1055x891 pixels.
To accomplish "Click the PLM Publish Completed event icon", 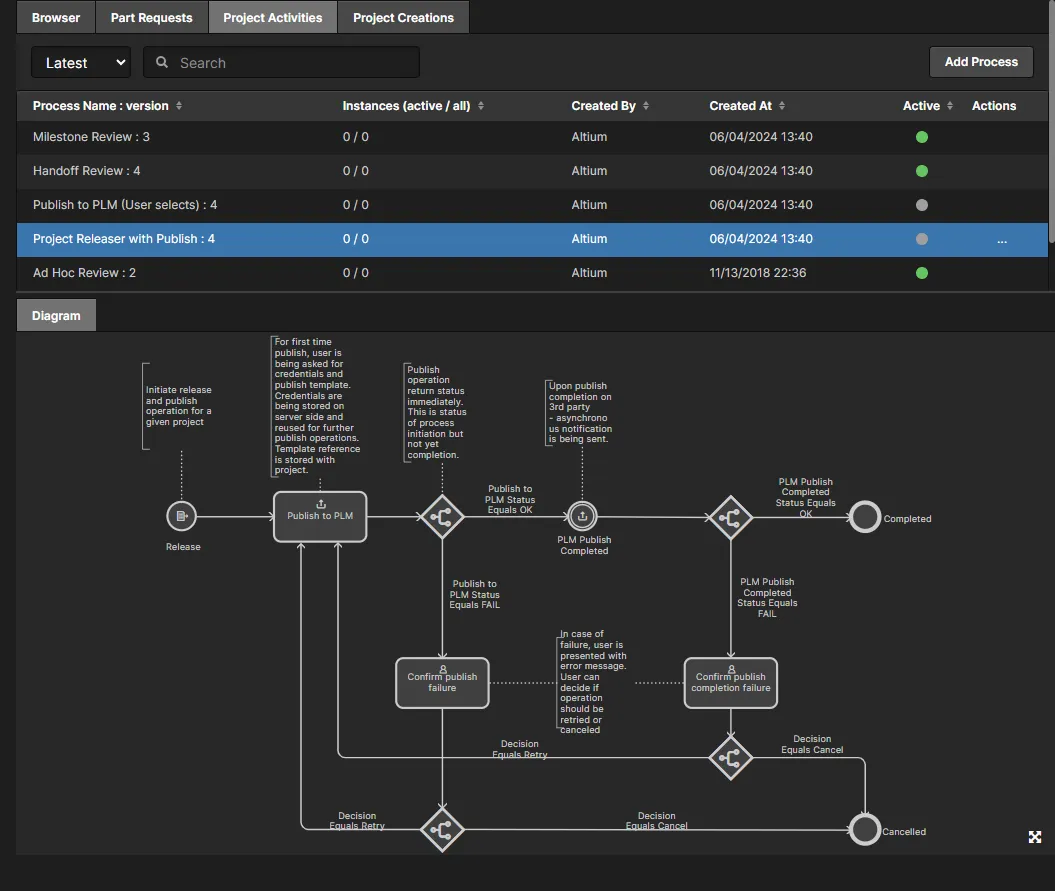I will coord(583,516).
